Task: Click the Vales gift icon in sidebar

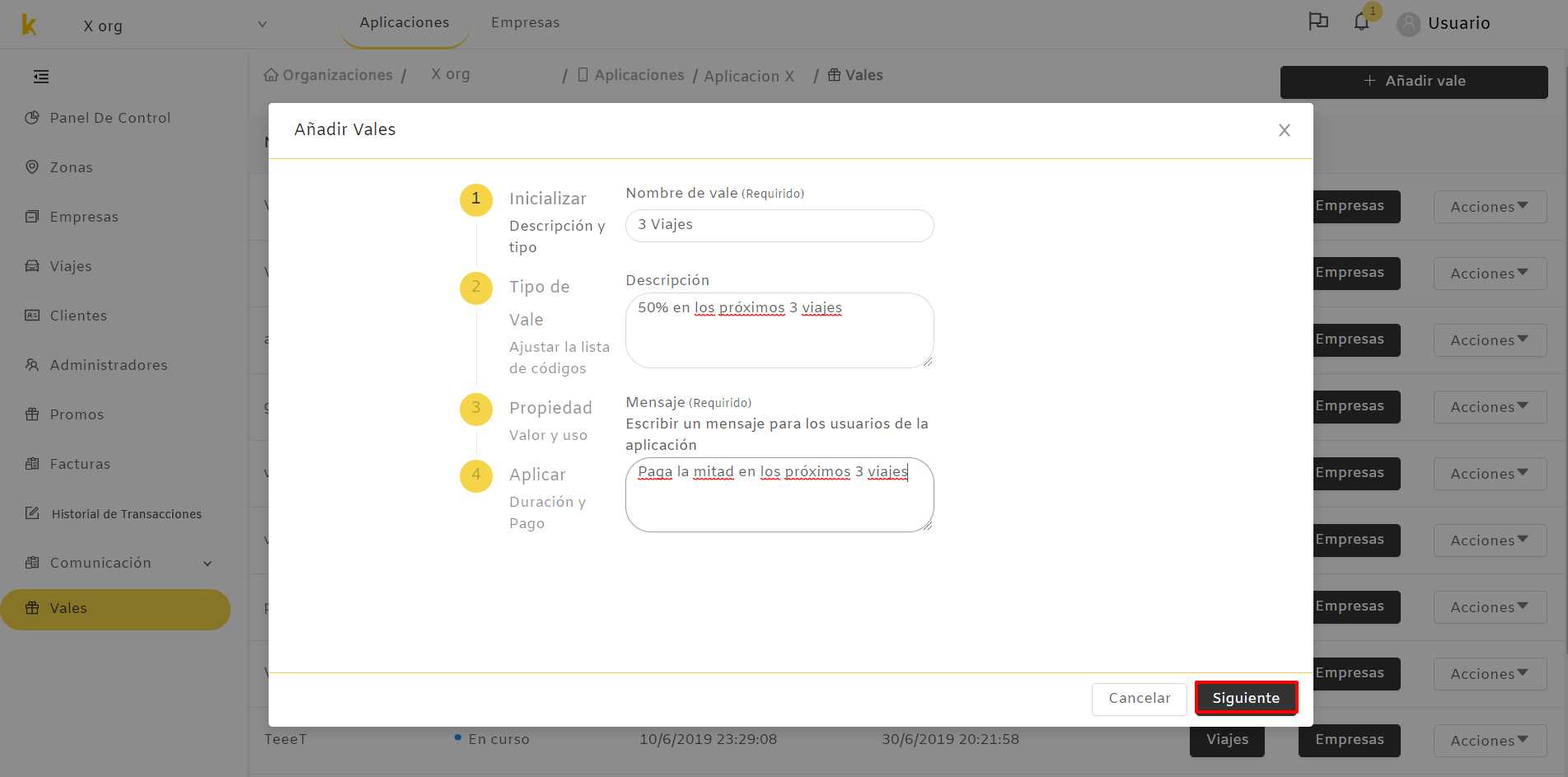Action: click(x=32, y=608)
